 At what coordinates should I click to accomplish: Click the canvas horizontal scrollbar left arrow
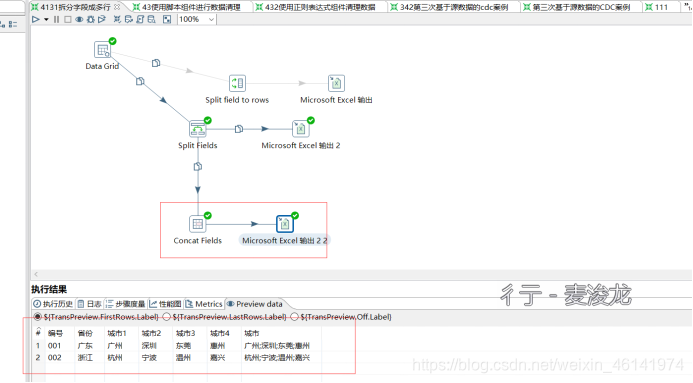pyautogui.click(x=36, y=274)
